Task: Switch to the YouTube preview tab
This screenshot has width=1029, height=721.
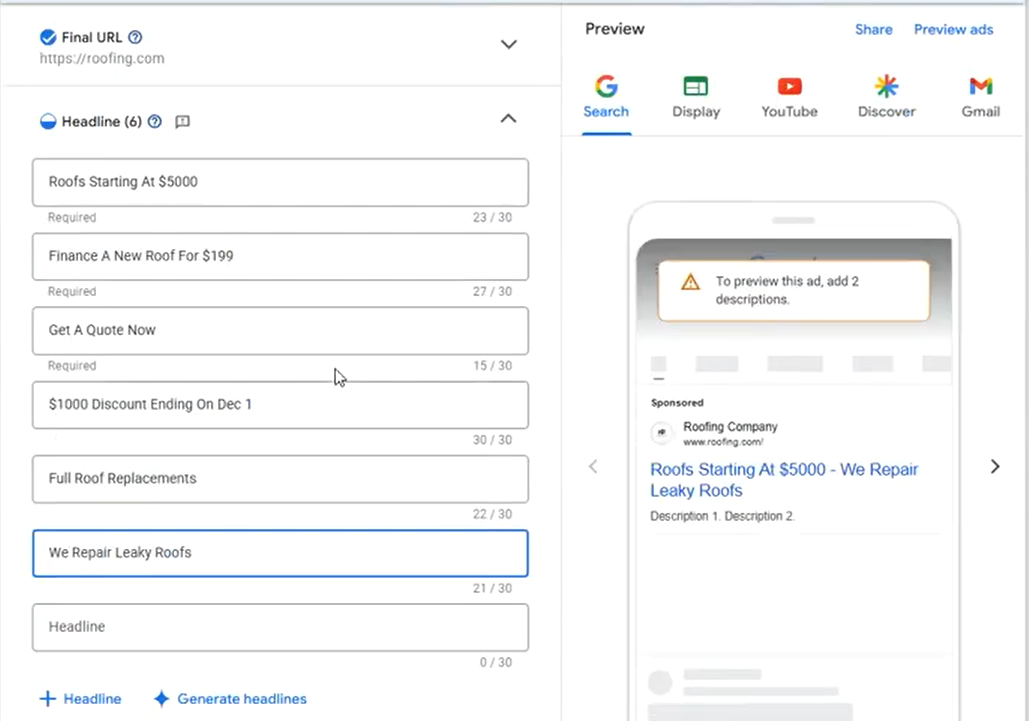Action: click(x=789, y=97)
